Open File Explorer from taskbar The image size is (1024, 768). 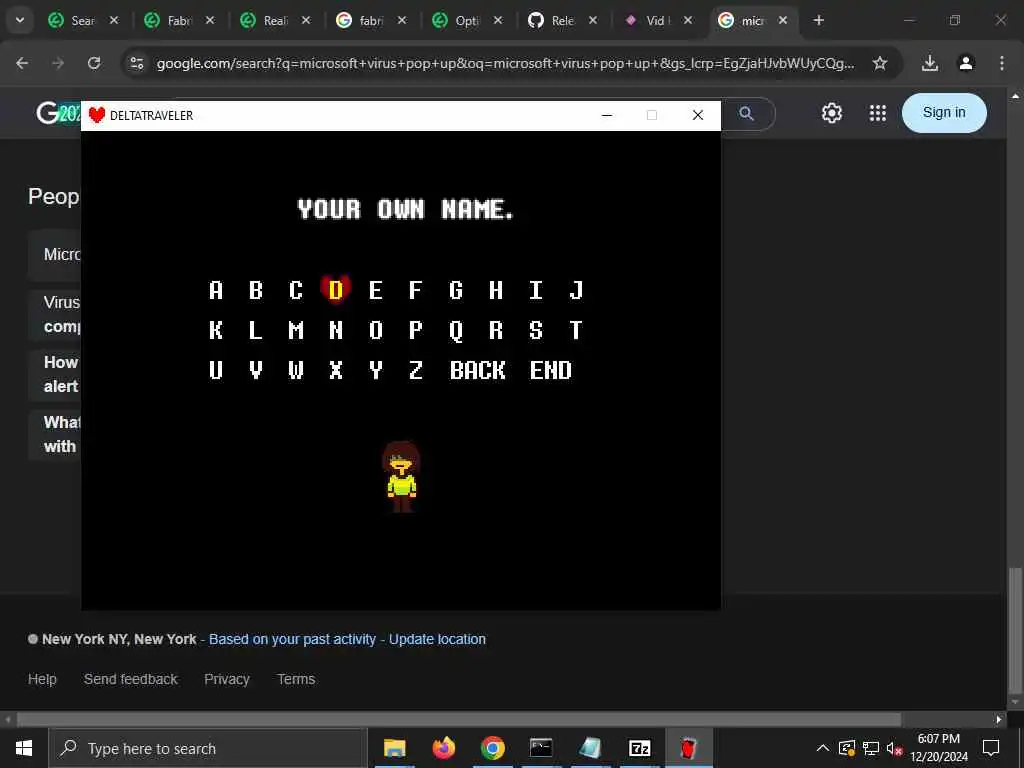394,748
